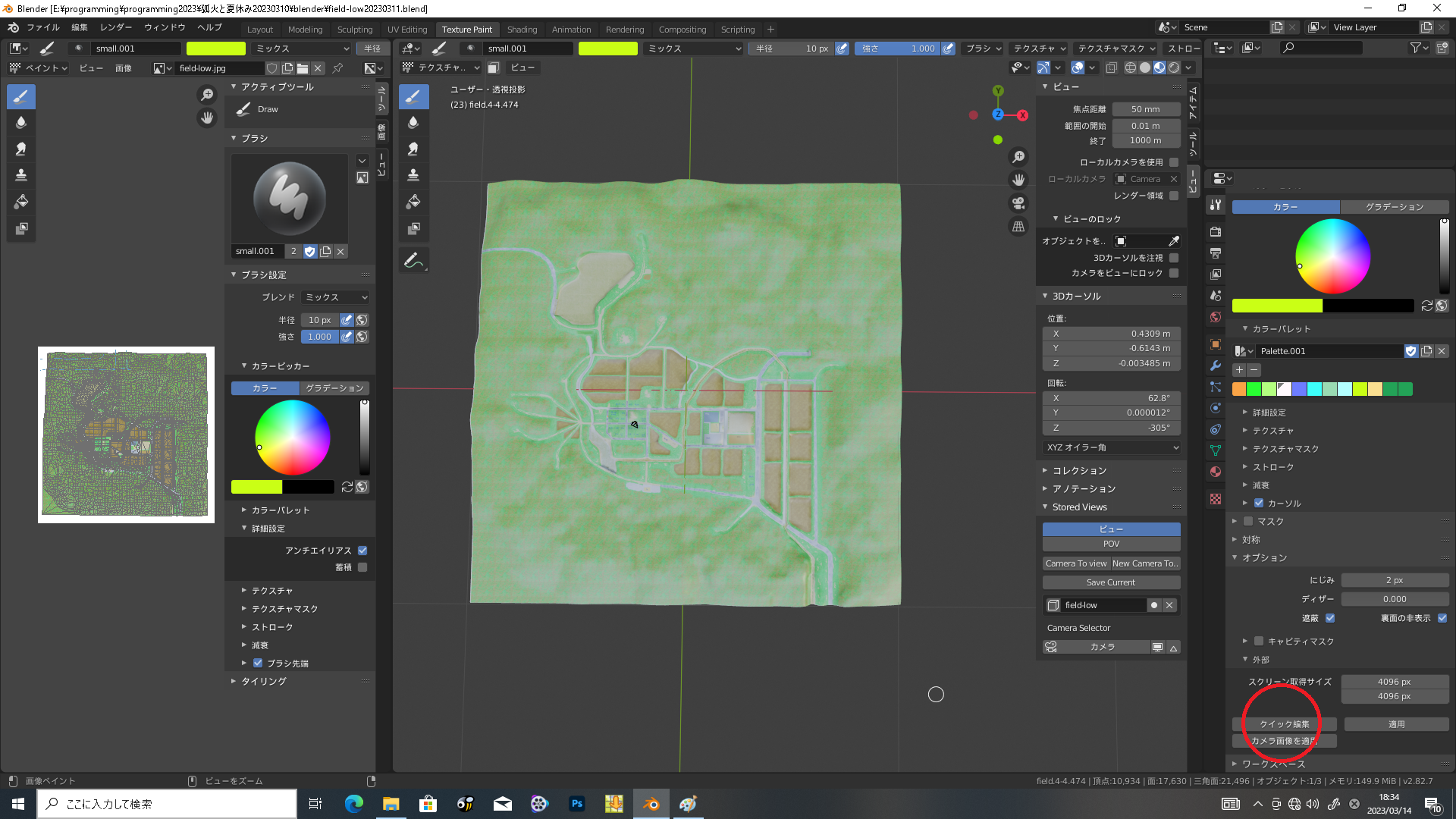The height and width of the screenshot is (819, 1456).
Task: Toggle the アンチエイリアス checkbox
Action: point(362,551)
